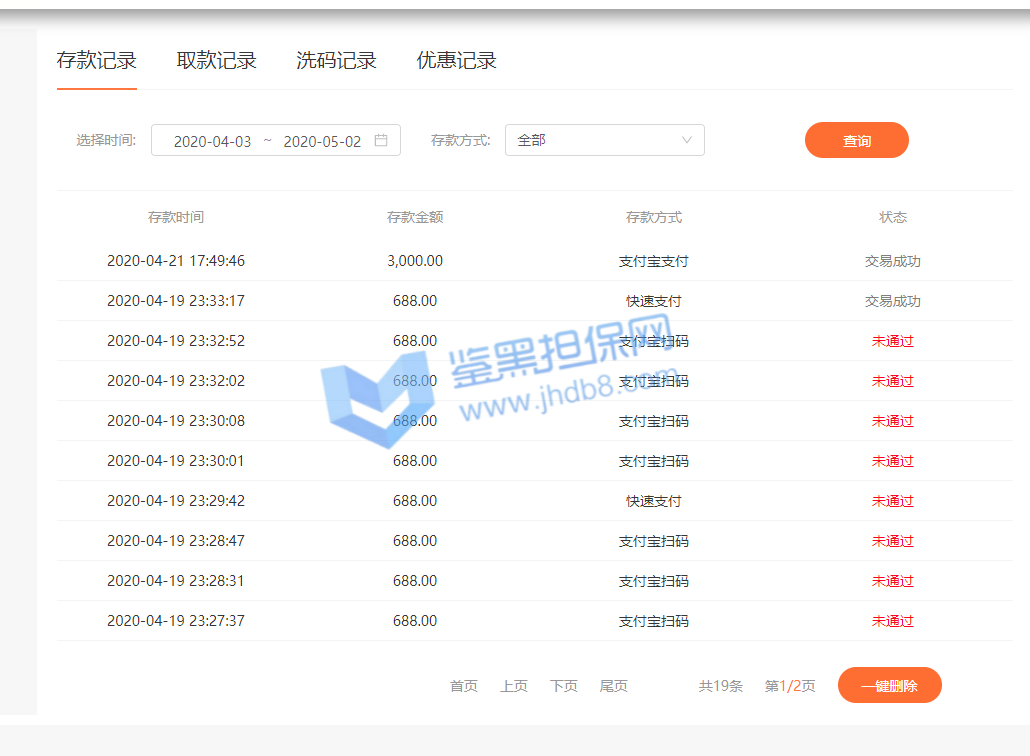Switch to the 洗码记录 tab

(336, 61)
